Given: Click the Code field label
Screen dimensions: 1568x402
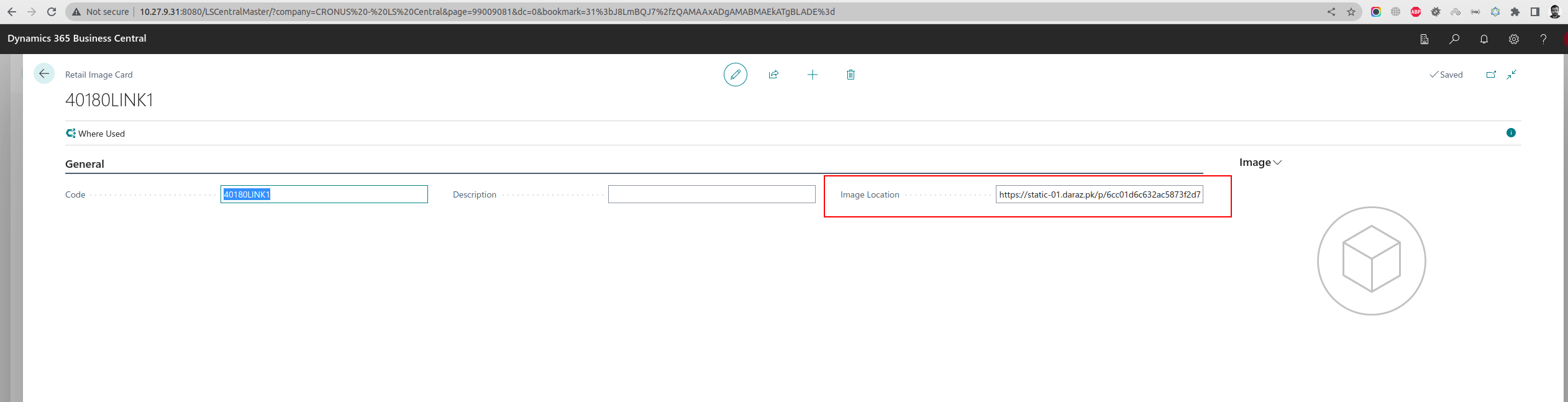Looking at the screenshot, I should tap(75, 194).
